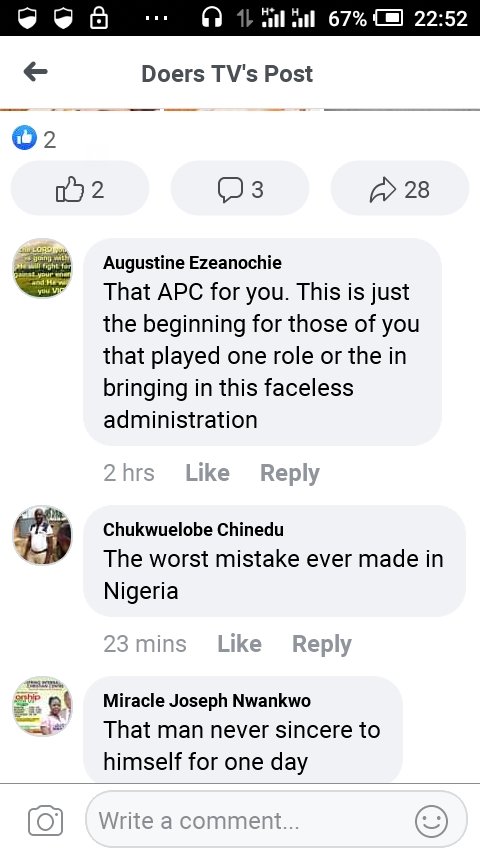Tap the share arrow showing 28

[x=399, y=188]
